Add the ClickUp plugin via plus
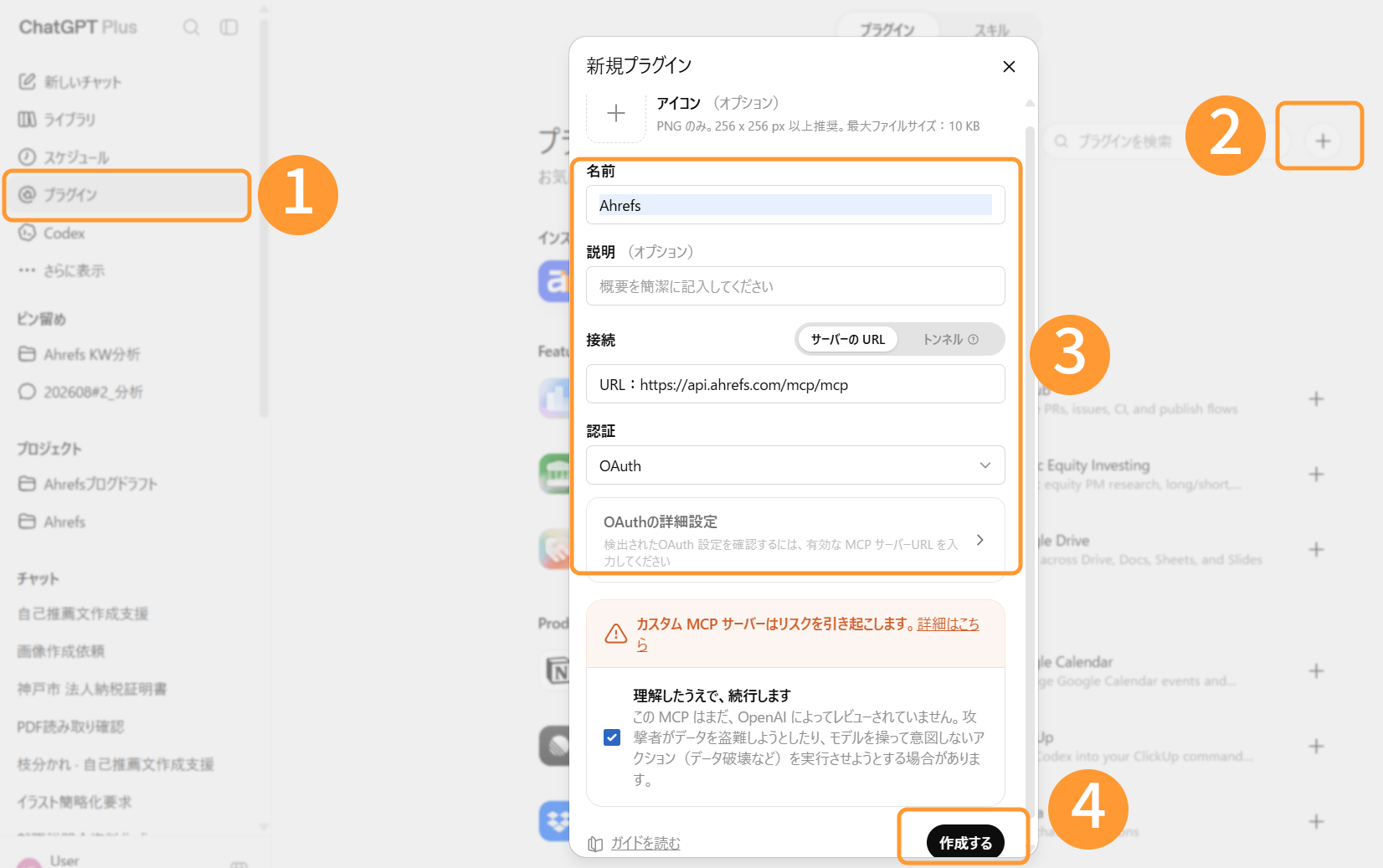1383x868 pixels. coord(1316,747)
